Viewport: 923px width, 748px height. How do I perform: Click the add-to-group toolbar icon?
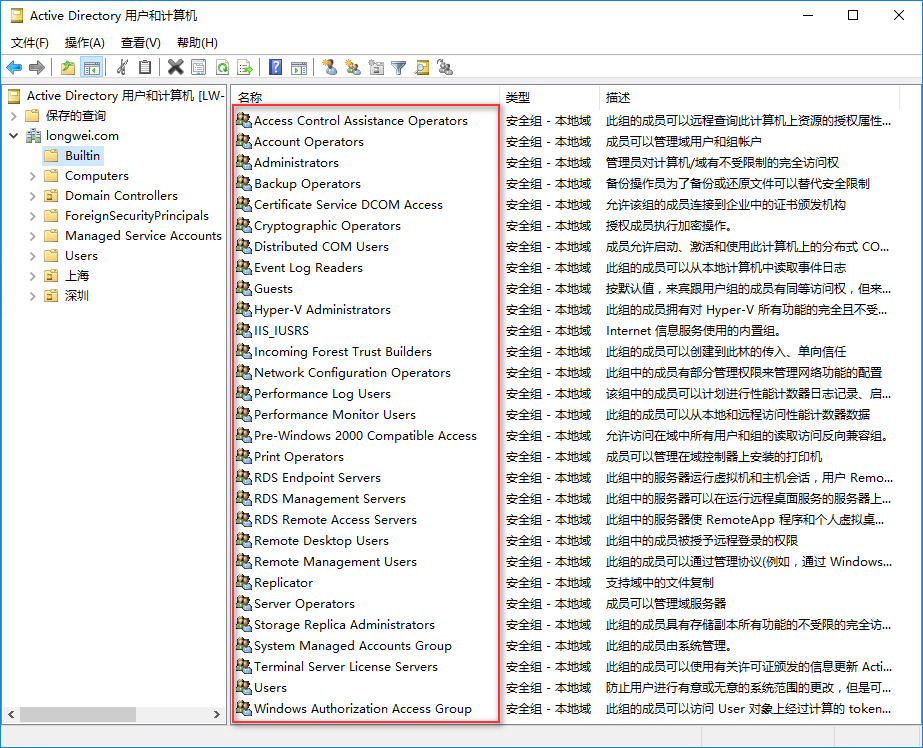(x=445, y=68)
